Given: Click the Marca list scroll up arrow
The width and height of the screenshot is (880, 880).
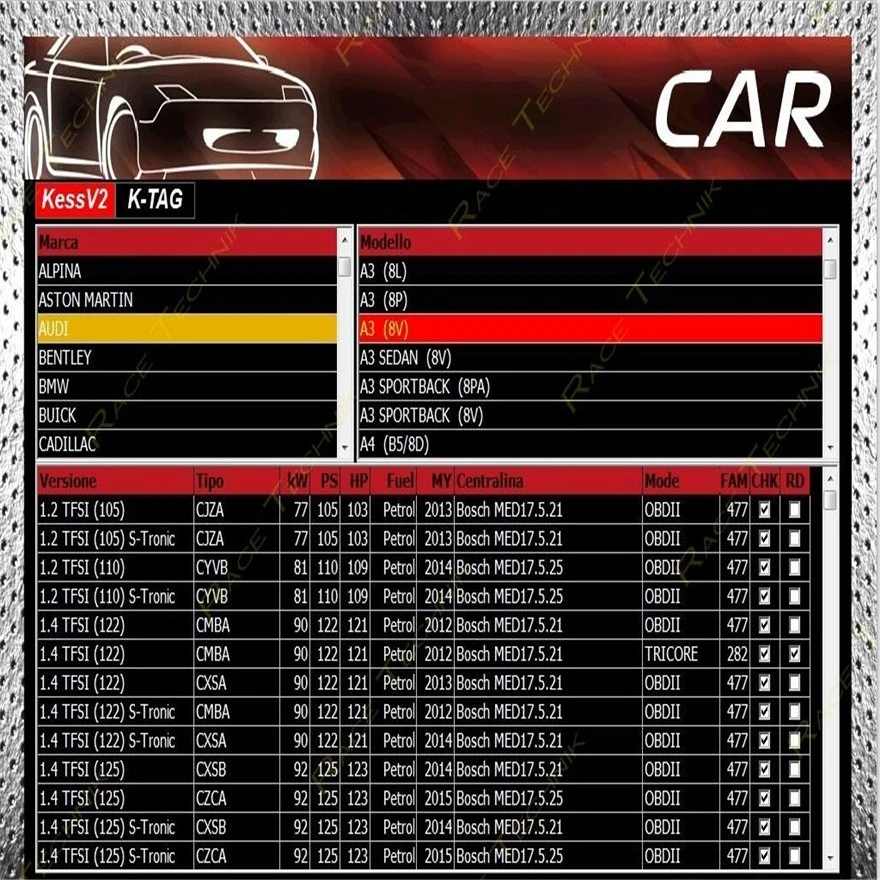Looking at the screenshot, I should pos(345,240).
